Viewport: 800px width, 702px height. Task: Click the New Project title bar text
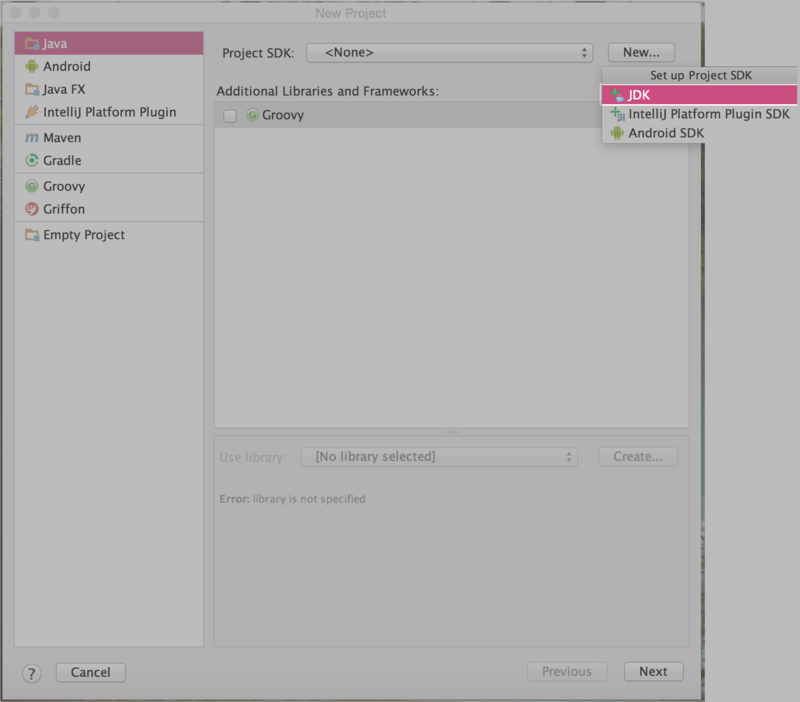pyautogui.click(x=351, y=13)
